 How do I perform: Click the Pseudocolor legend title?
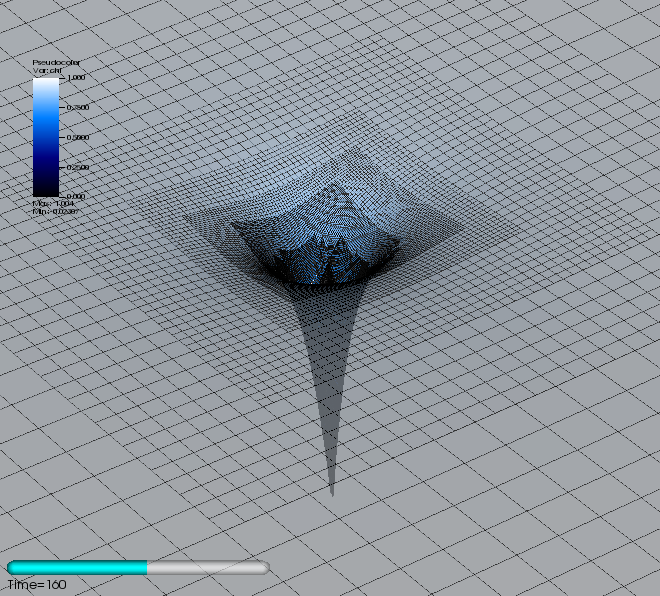[x=58, y=62]
